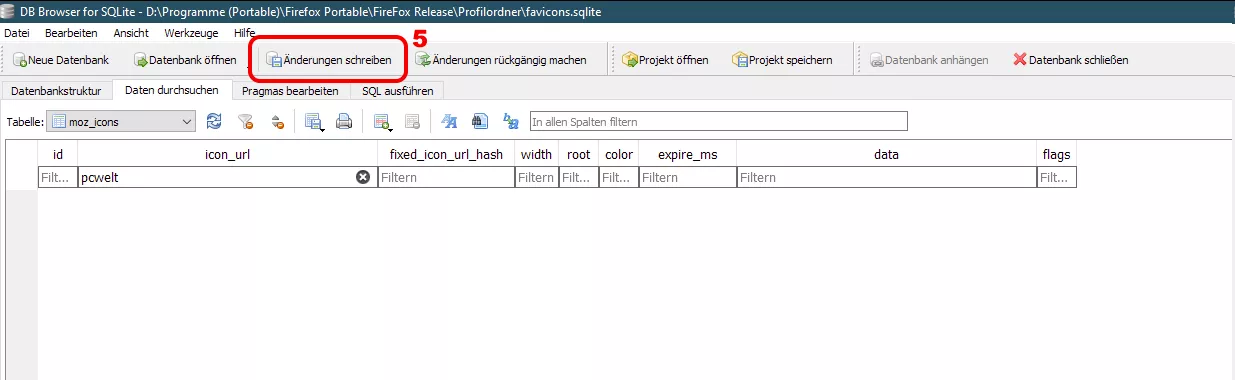
Task: Refresh the table data icon
Action: pos(214,121)
